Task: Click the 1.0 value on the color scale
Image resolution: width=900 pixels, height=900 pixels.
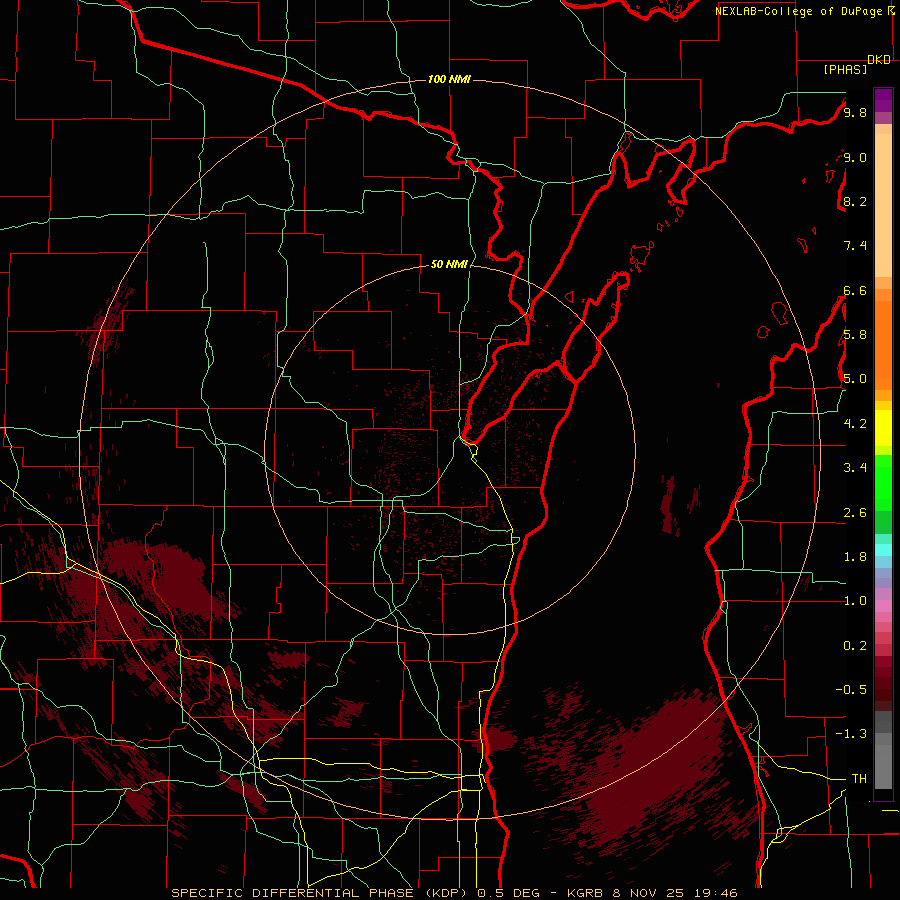Action: pyautogui.click(x=855, y=601)
